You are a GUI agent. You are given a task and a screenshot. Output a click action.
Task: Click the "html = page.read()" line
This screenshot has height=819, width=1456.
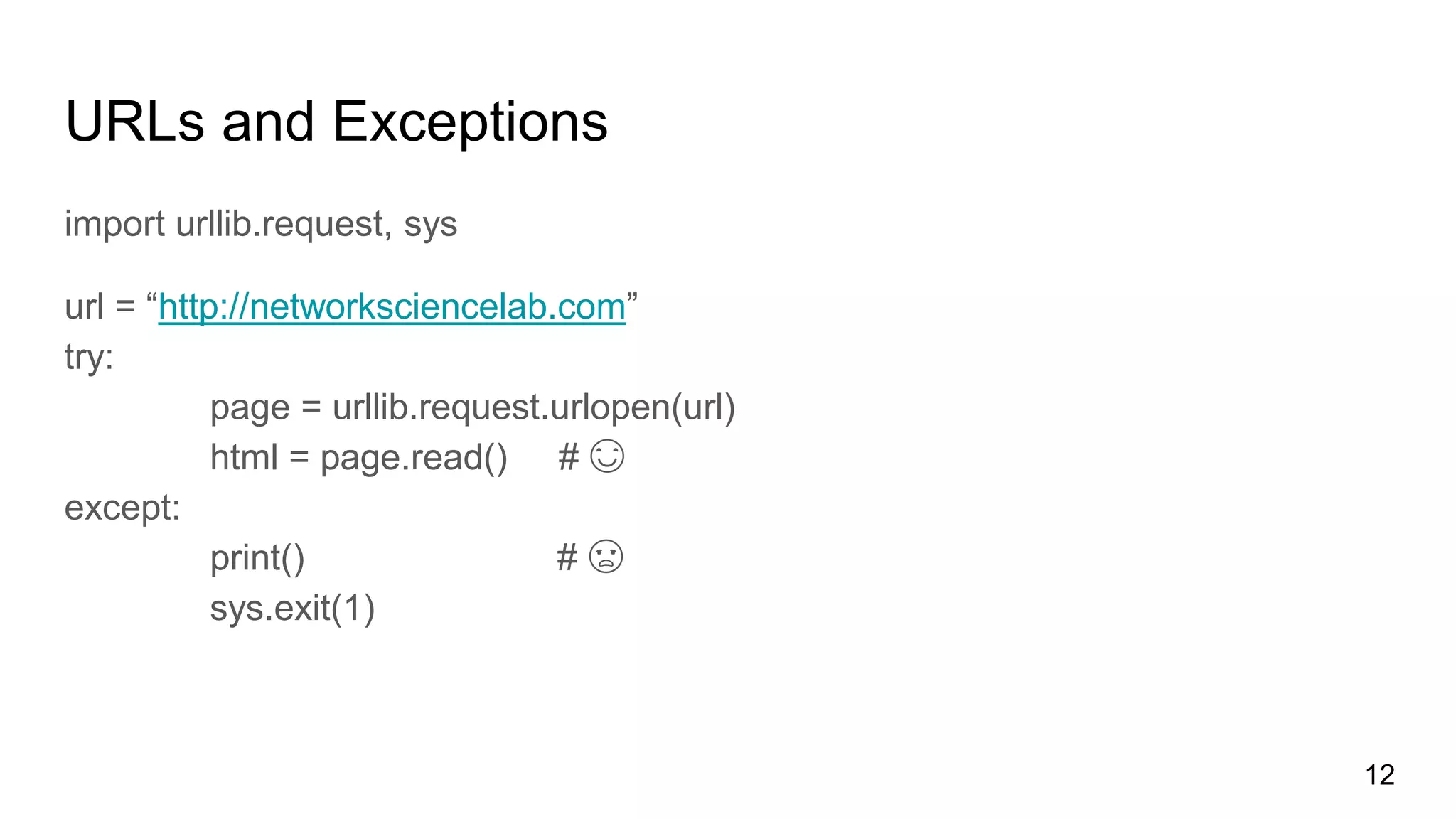(358, 457)
